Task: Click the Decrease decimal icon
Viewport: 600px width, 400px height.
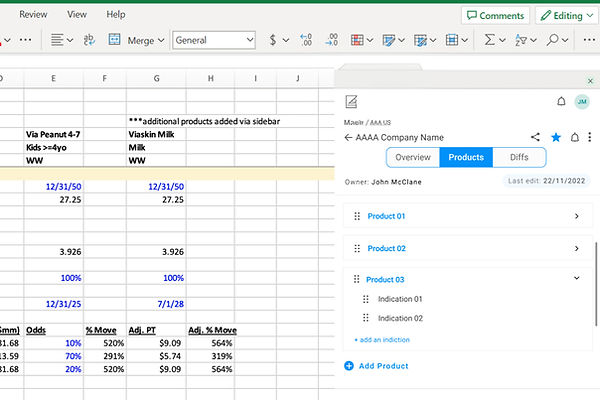Action: 331,40
